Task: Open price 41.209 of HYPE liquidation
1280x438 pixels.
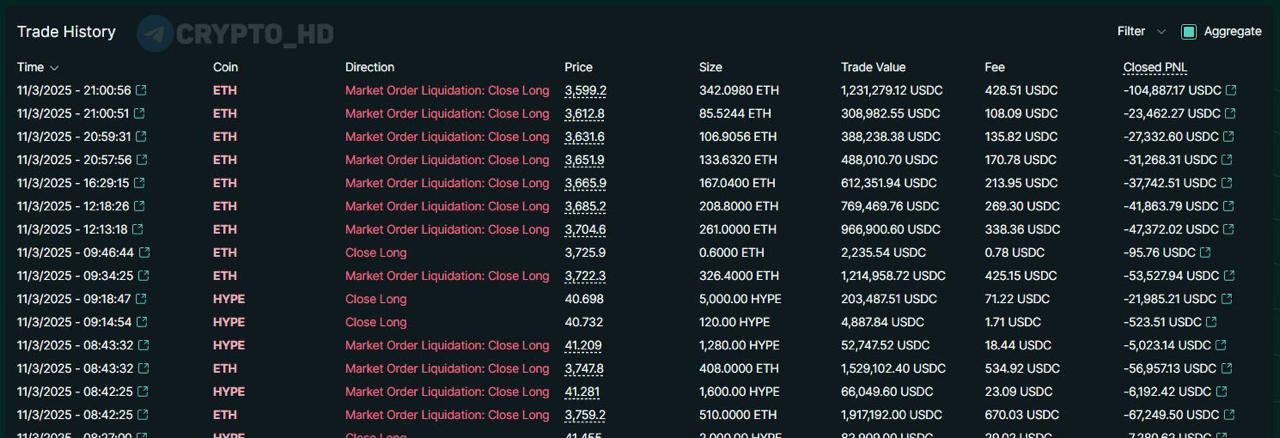Action: pos(583,345)
